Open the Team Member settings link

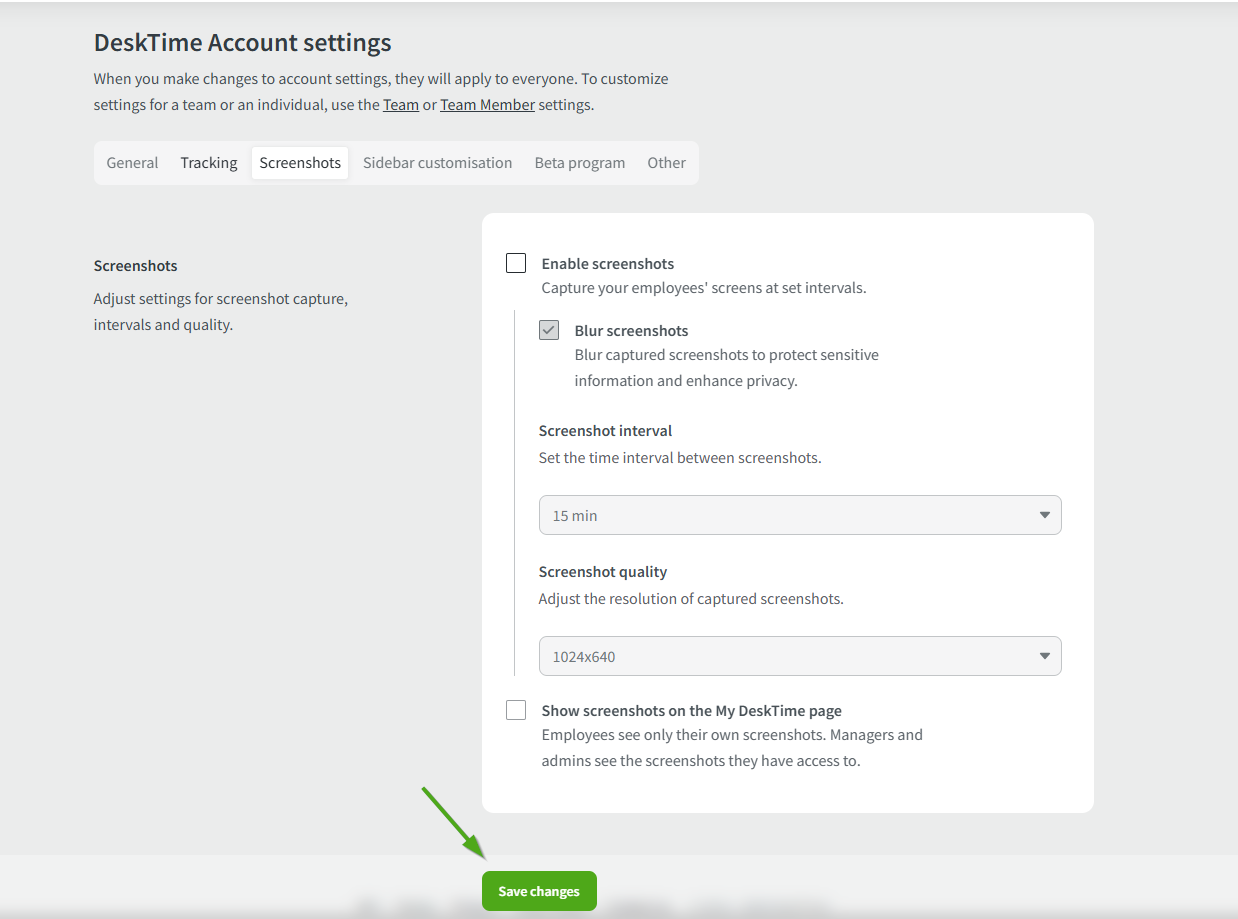(487, 104)
